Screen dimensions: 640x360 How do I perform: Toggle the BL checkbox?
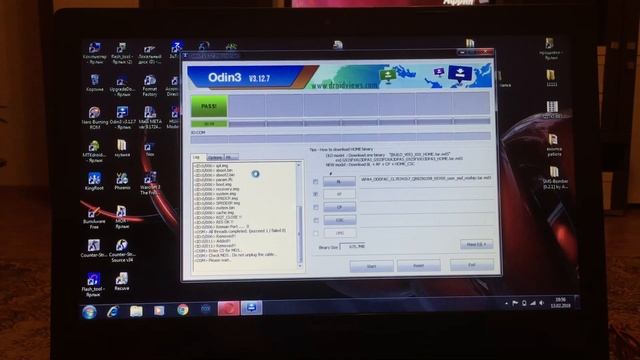[316, 182]
